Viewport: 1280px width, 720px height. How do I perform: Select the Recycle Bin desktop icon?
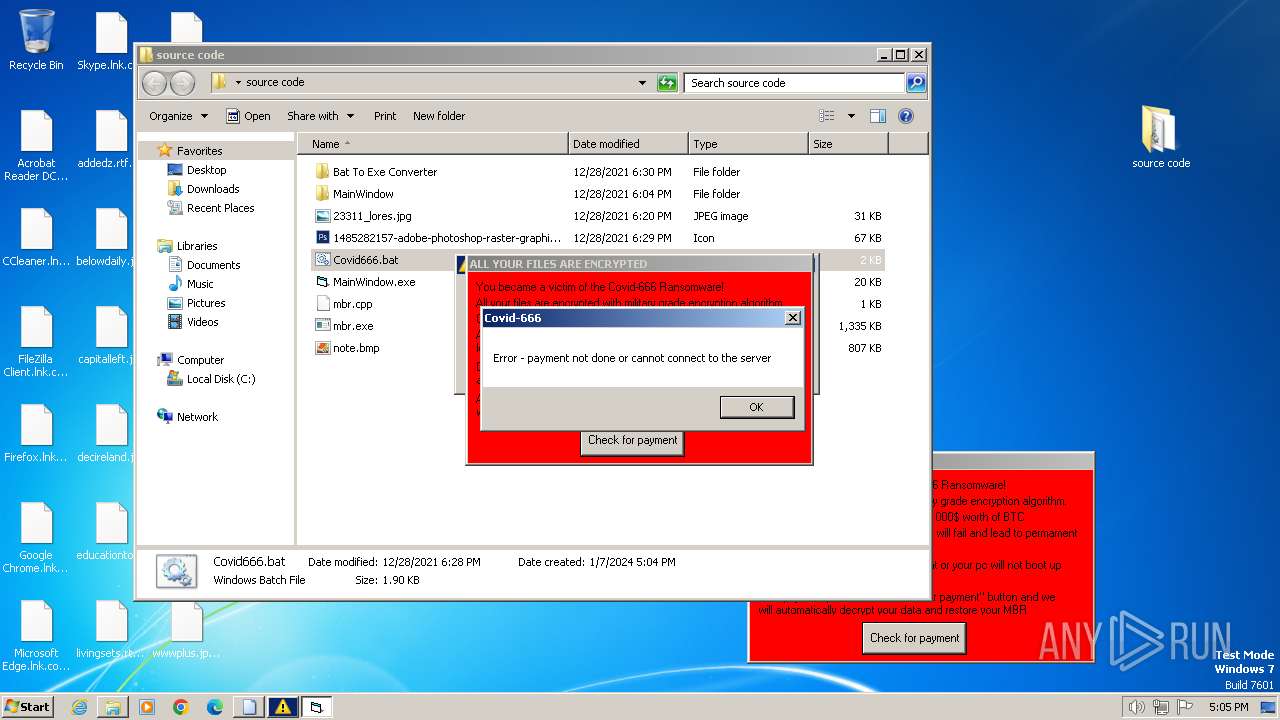36,40
